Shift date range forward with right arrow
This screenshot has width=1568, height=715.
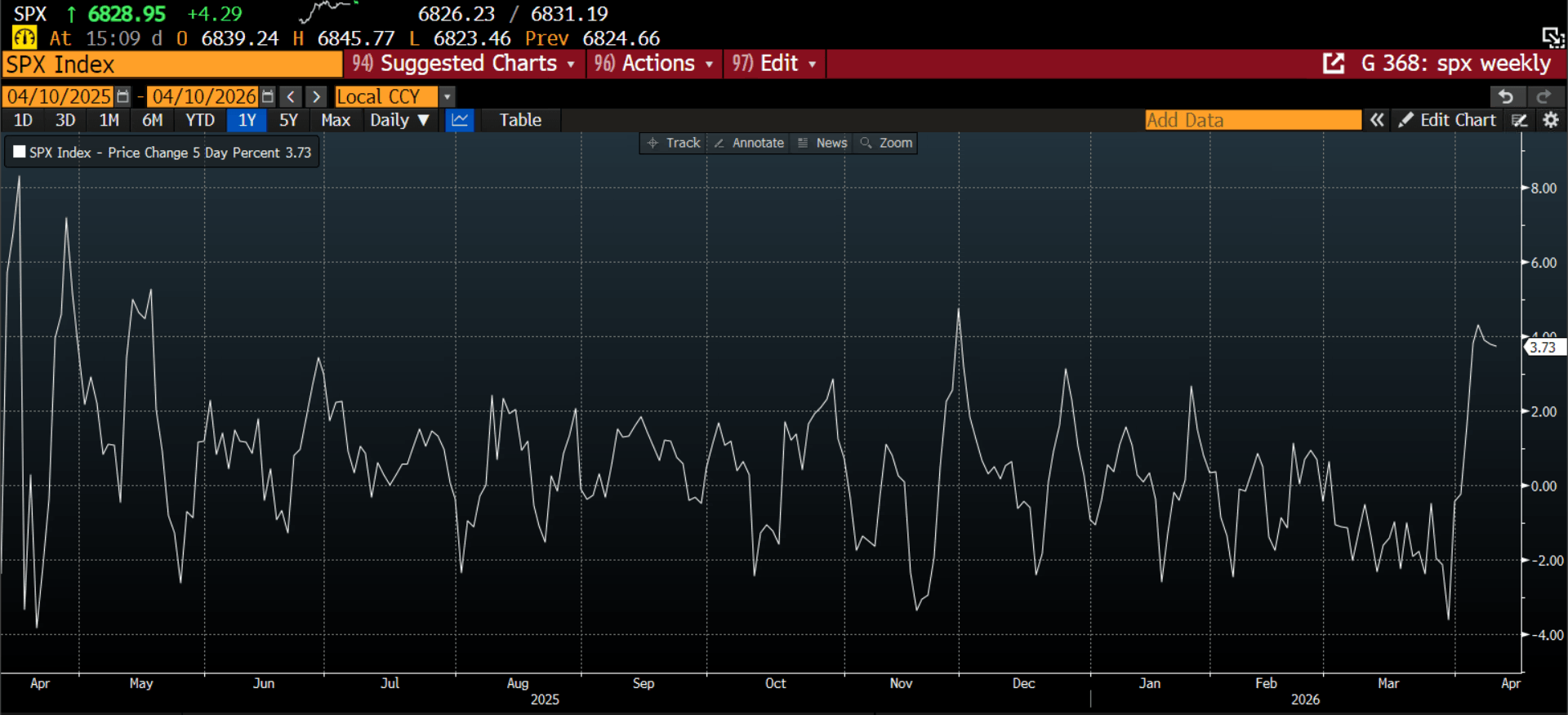pos(316,97)
